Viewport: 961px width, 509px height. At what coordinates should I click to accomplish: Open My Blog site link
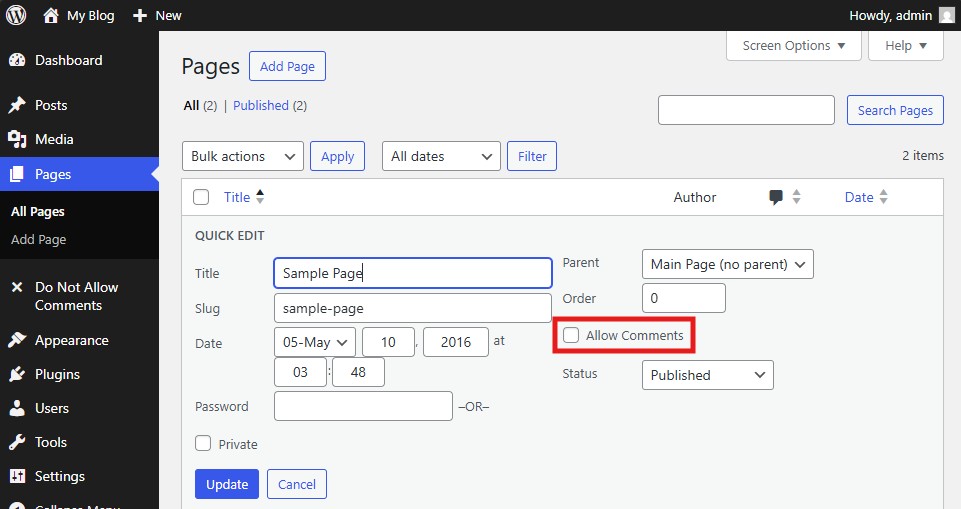[x=90, y=16]
